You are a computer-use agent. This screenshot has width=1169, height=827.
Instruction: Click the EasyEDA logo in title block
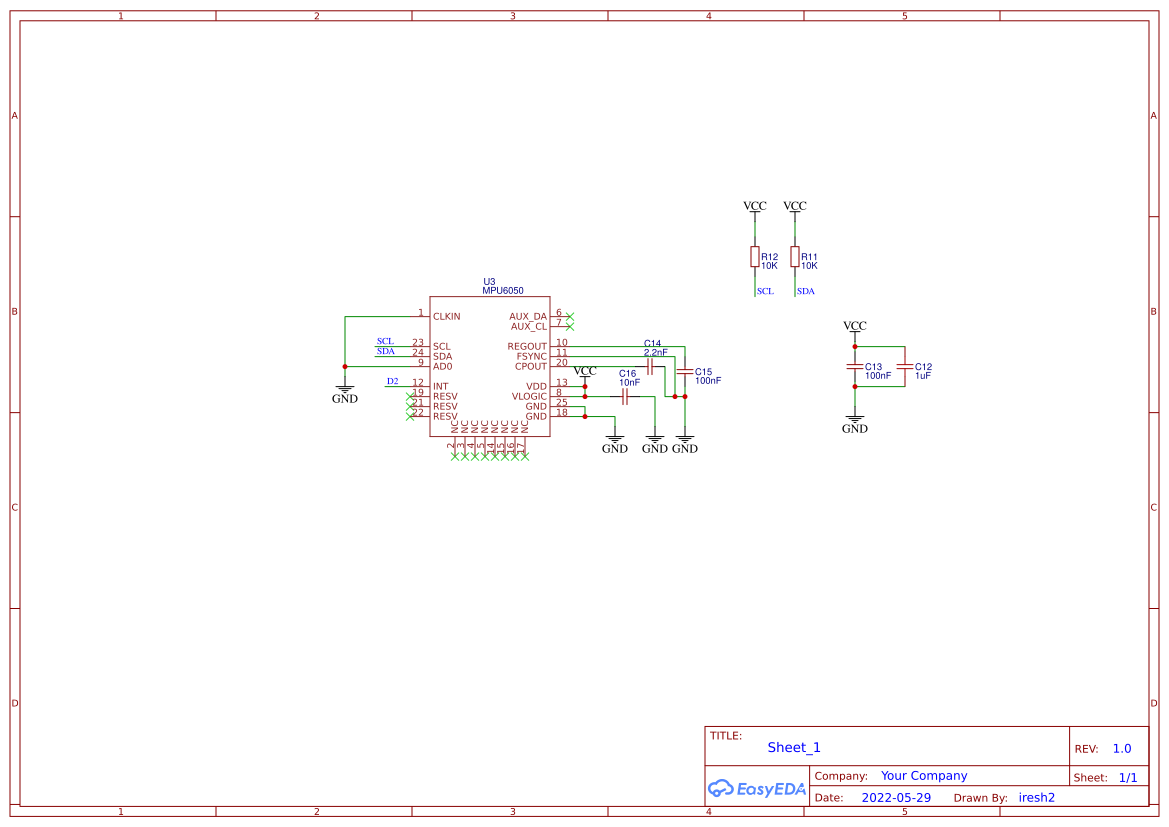point(756,789)
